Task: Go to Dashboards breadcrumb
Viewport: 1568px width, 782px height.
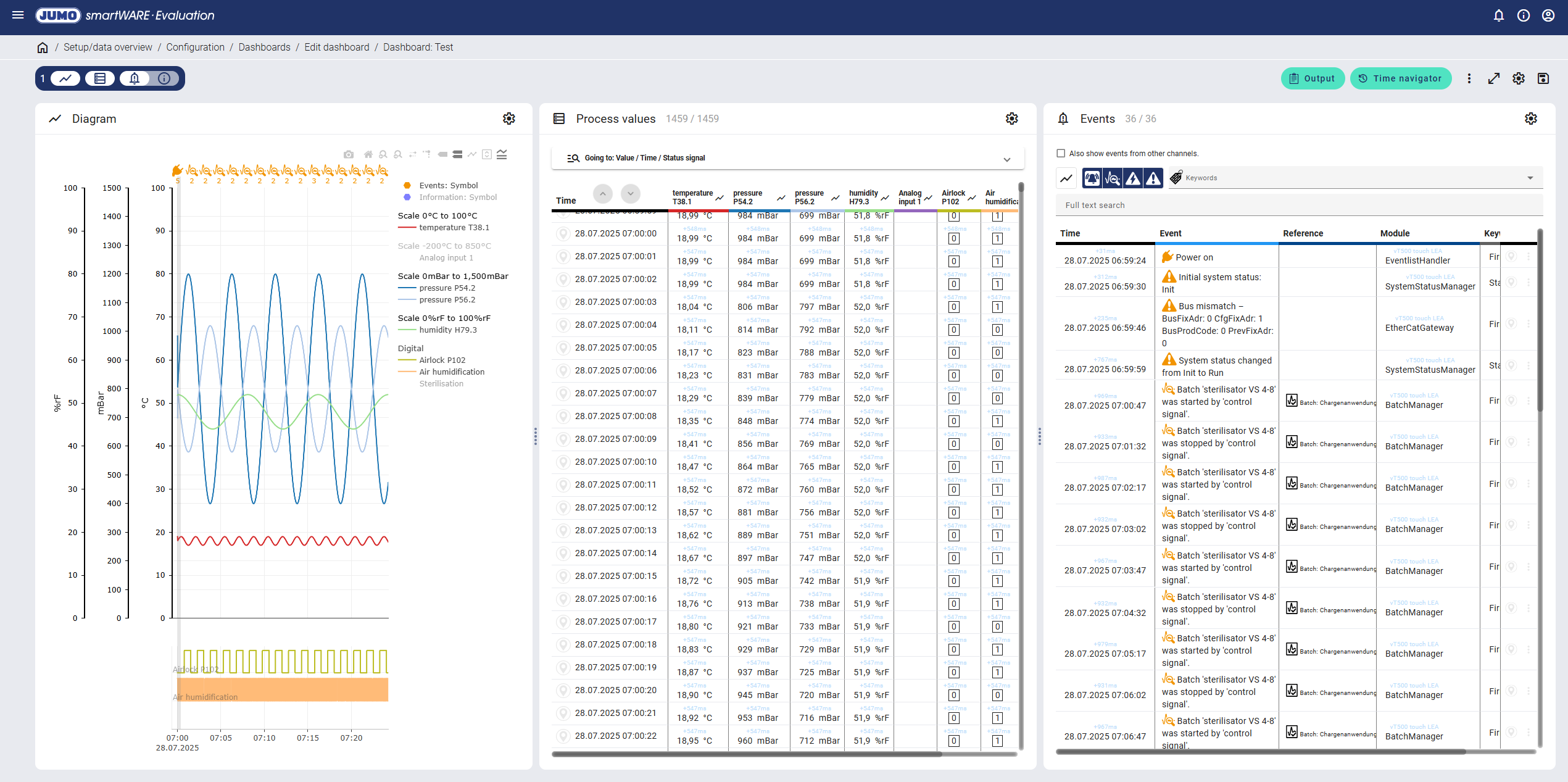Action: (264, 47)
